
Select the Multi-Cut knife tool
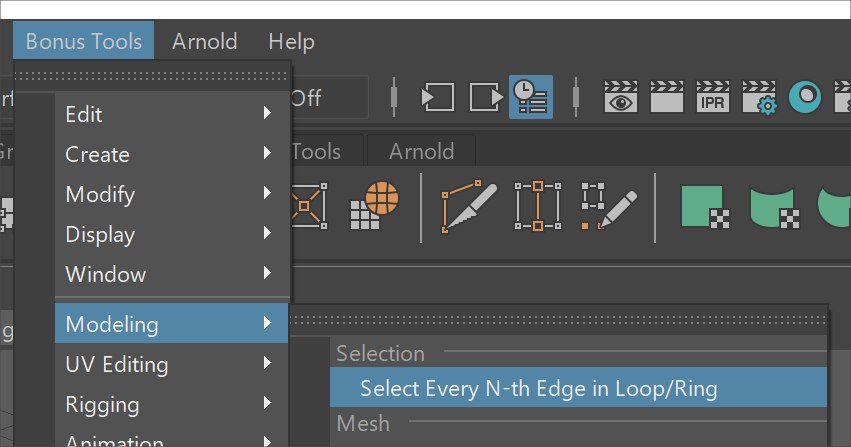(469, 206)
